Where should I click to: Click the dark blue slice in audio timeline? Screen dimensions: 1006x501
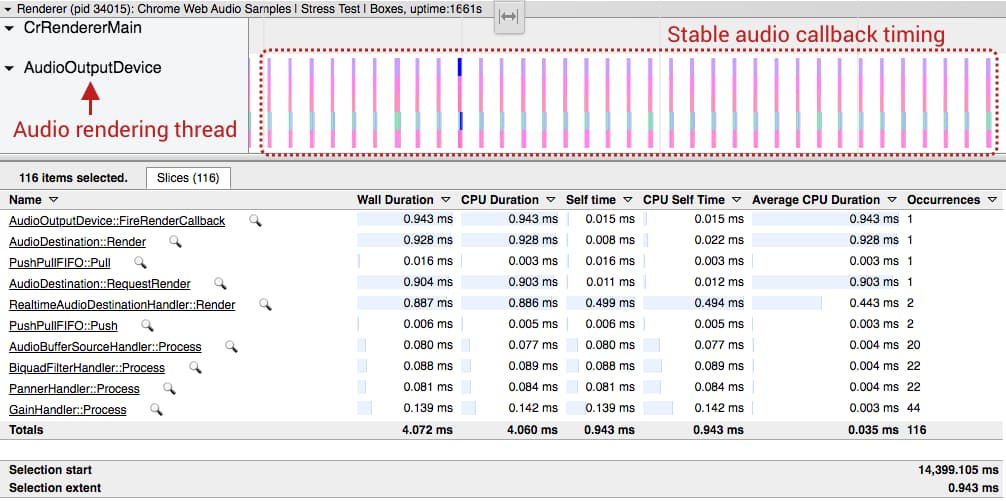click(459, 67)
